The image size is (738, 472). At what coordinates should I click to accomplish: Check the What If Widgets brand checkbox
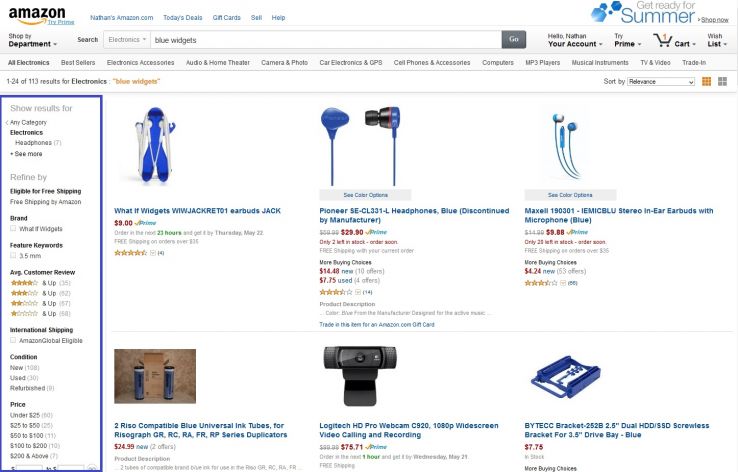point(13,228)
